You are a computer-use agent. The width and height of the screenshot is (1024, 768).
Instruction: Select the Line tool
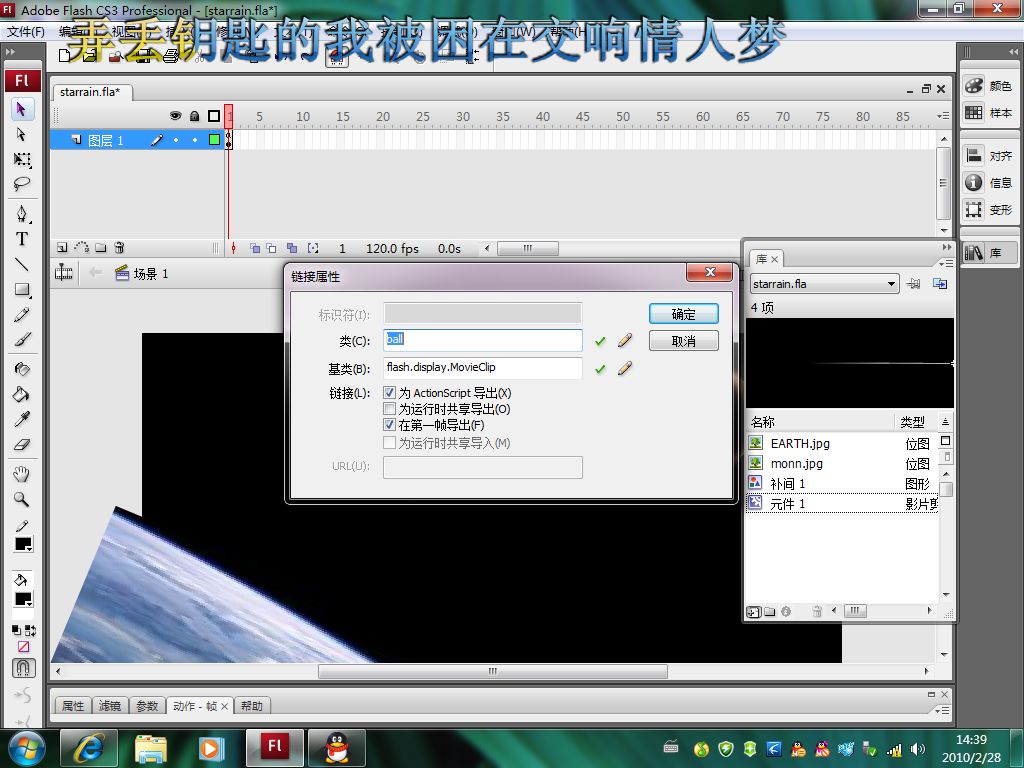click(22, 264)
